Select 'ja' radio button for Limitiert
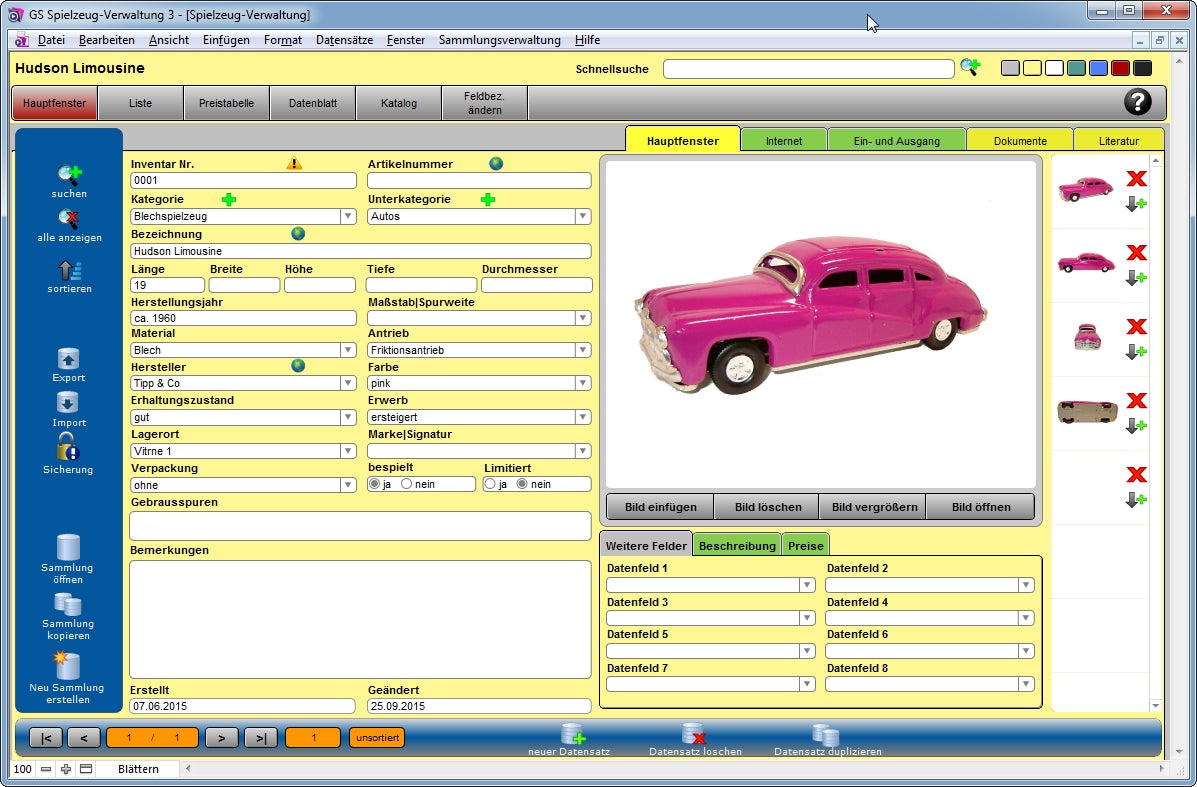The image size is (1197, 787). (490, 484)
